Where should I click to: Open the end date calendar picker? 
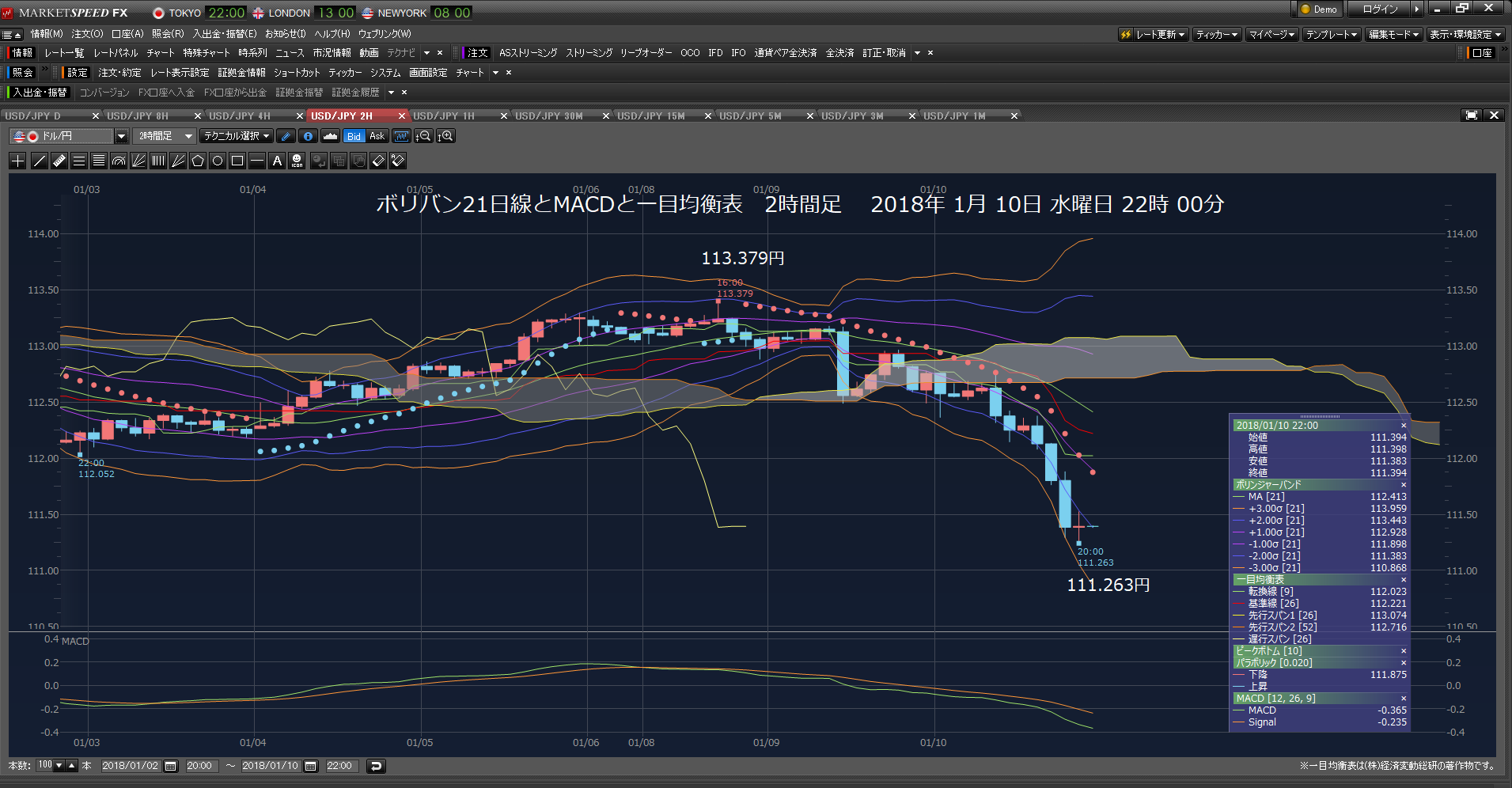click(311, 766)
